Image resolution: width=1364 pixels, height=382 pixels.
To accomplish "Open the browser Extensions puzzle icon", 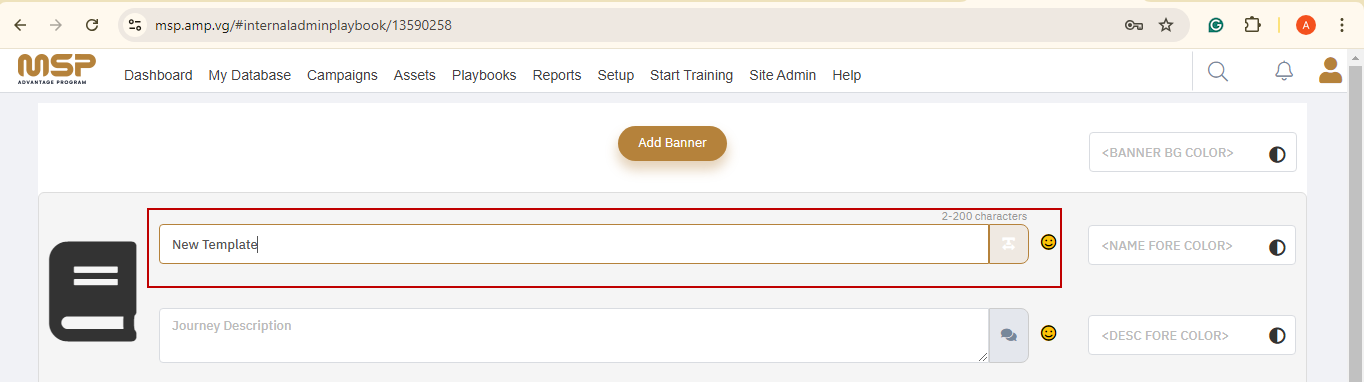I will pos(1252,25).
